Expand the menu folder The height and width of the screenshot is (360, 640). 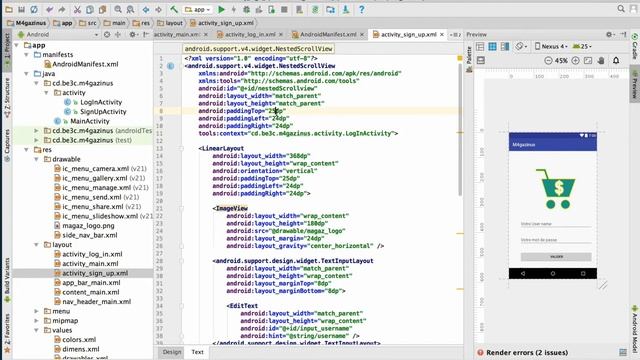tap(36, 311)
